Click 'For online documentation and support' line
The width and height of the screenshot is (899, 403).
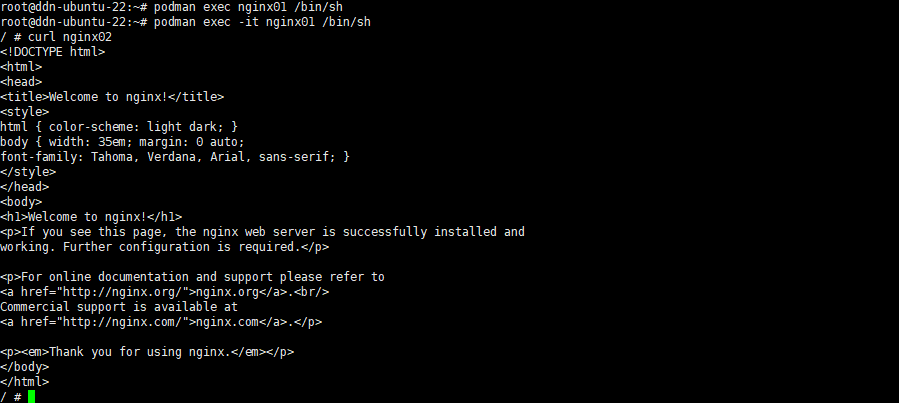[x=192, y=277]
